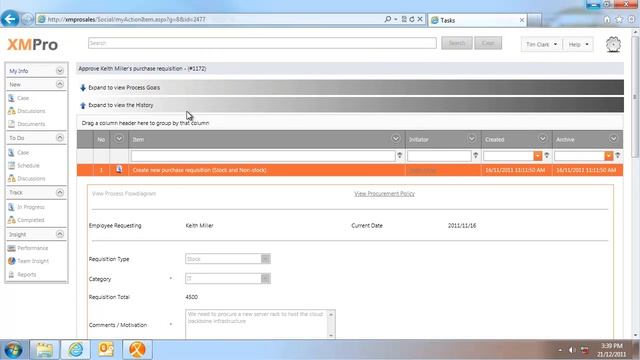Click the Initiator column filter field
The height and width of the screenshot is (360, 640).
click(x=439, y=156)
